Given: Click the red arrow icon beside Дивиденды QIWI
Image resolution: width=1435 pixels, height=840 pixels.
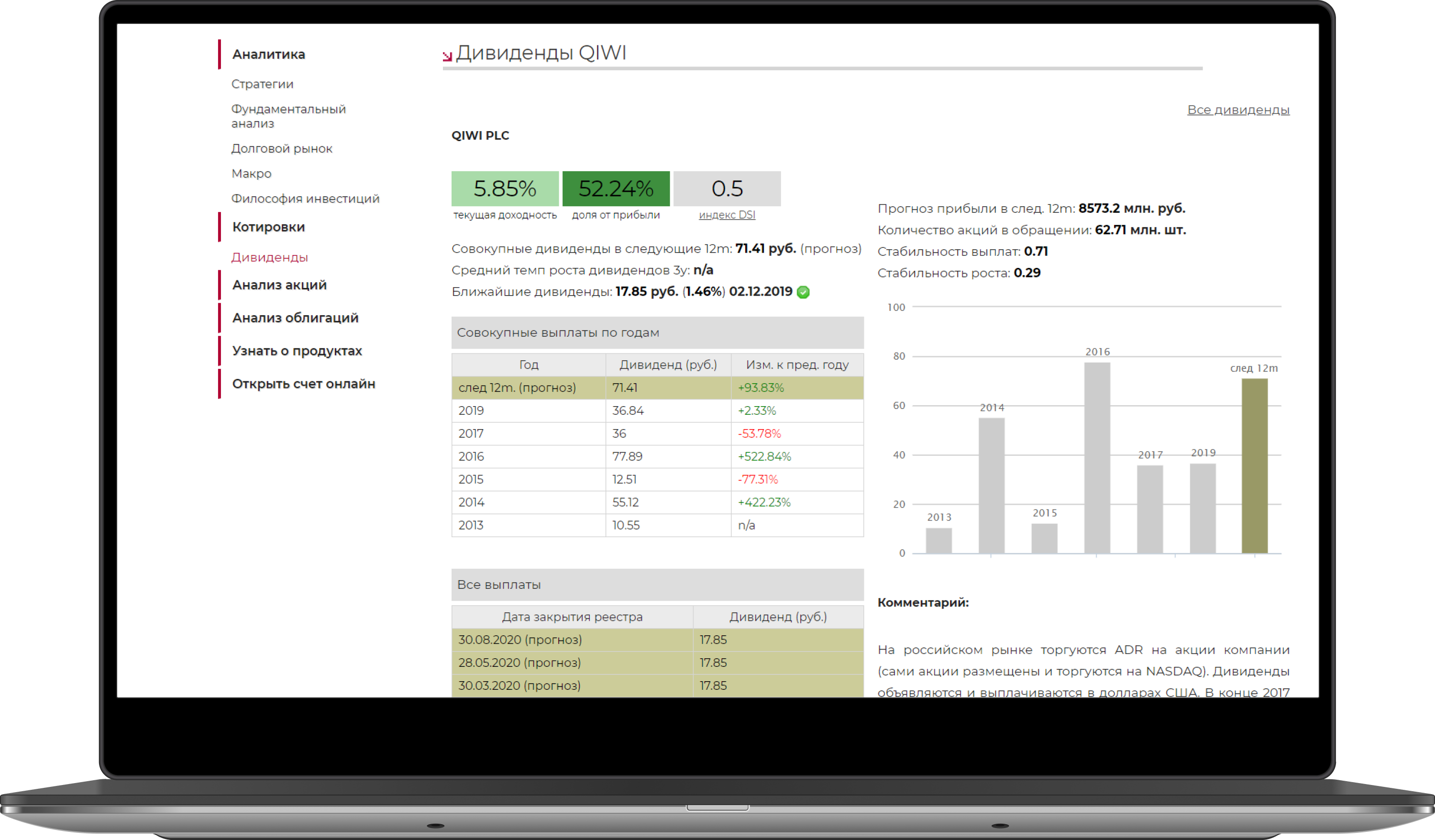Looking at the screenshot, I should point(447,56).
